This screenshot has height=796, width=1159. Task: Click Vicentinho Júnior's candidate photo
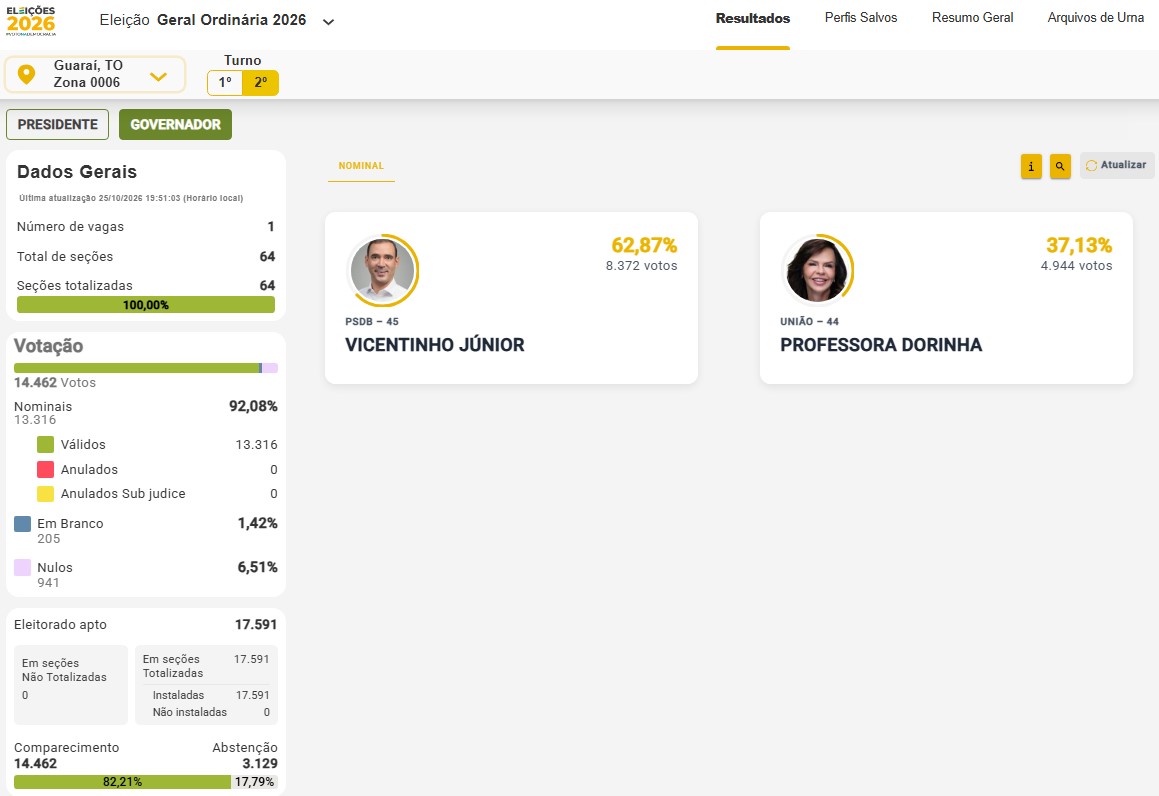click(382, 271)
